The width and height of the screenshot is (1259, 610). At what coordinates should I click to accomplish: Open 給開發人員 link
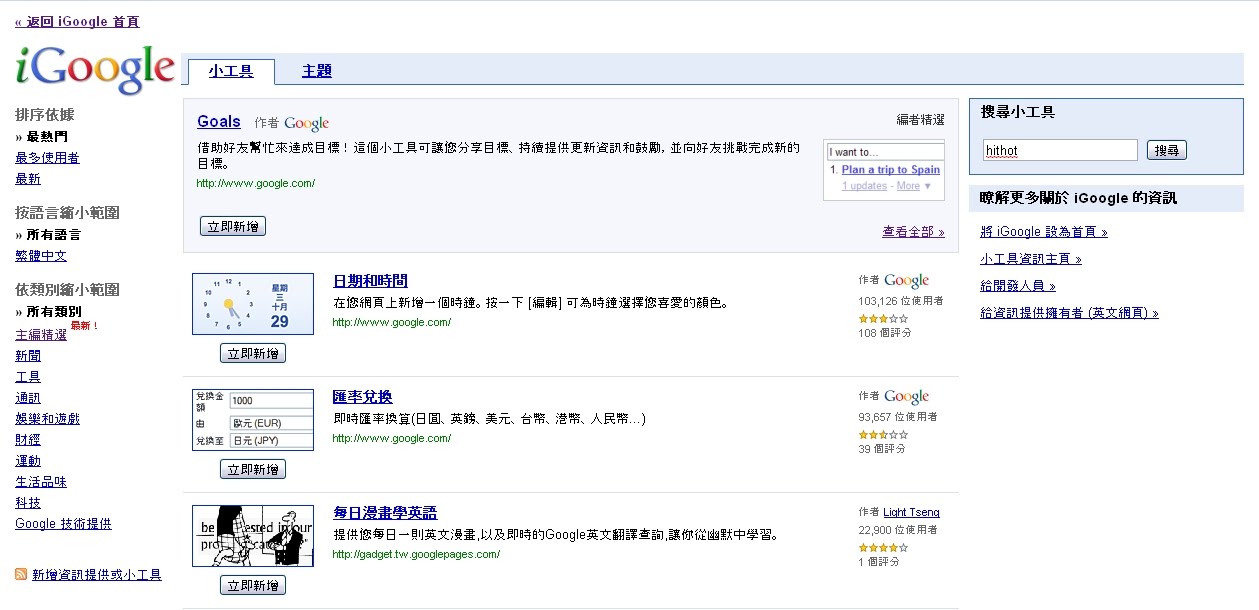tap(1018, 286)
